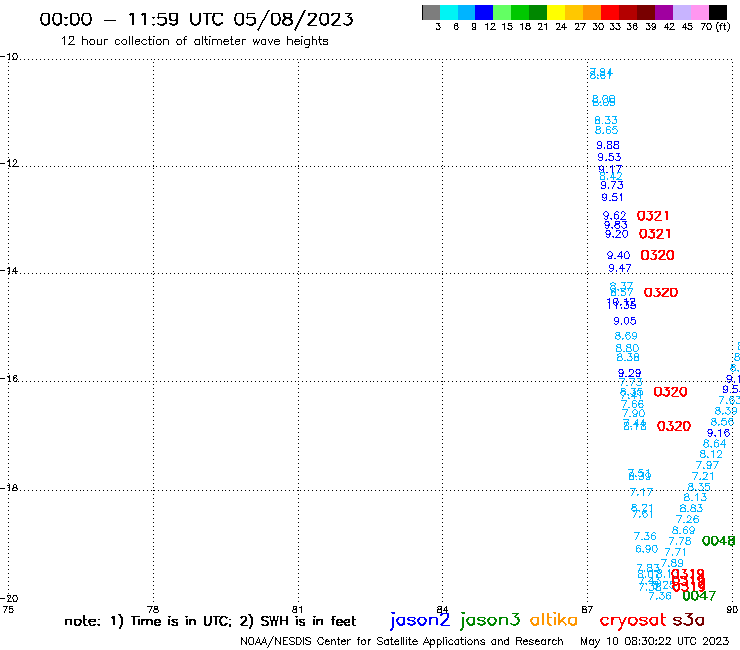Choose the dark blue 9-12 ft legend swatch
The image size is (740, 650).
click(484, 12)
